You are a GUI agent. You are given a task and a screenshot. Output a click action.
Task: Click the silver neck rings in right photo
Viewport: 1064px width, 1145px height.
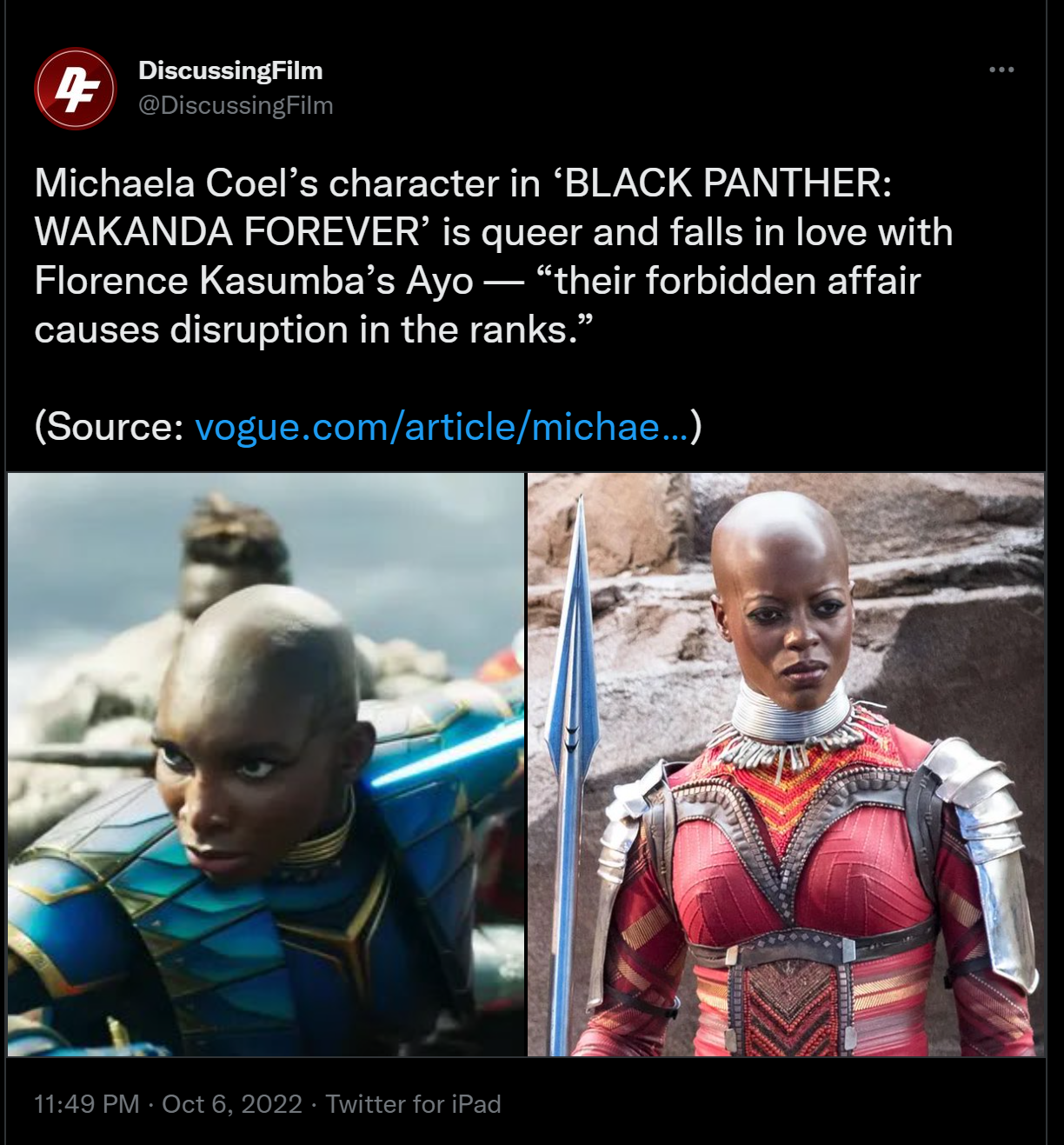pos(789,711)
